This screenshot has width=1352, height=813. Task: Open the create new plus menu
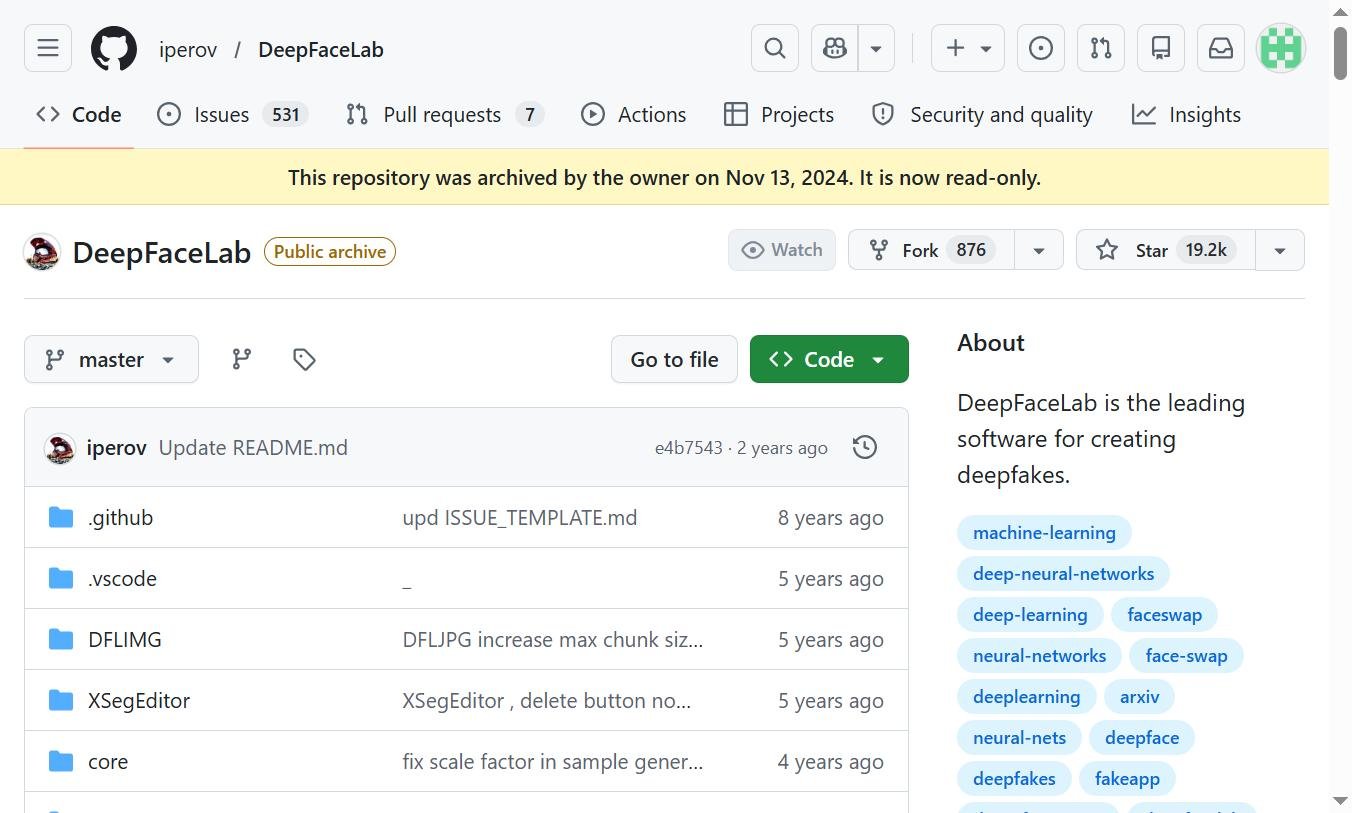968,48
